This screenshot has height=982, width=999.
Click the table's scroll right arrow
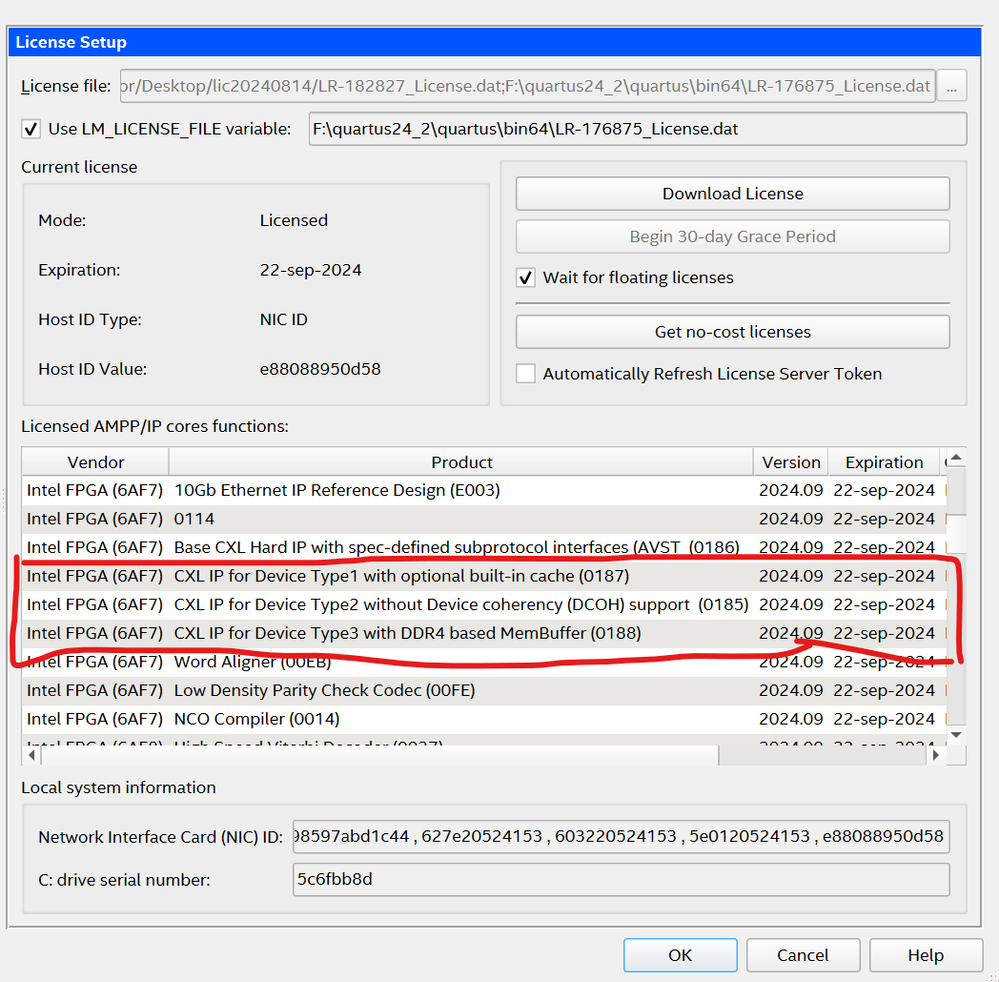click(935, 755)
